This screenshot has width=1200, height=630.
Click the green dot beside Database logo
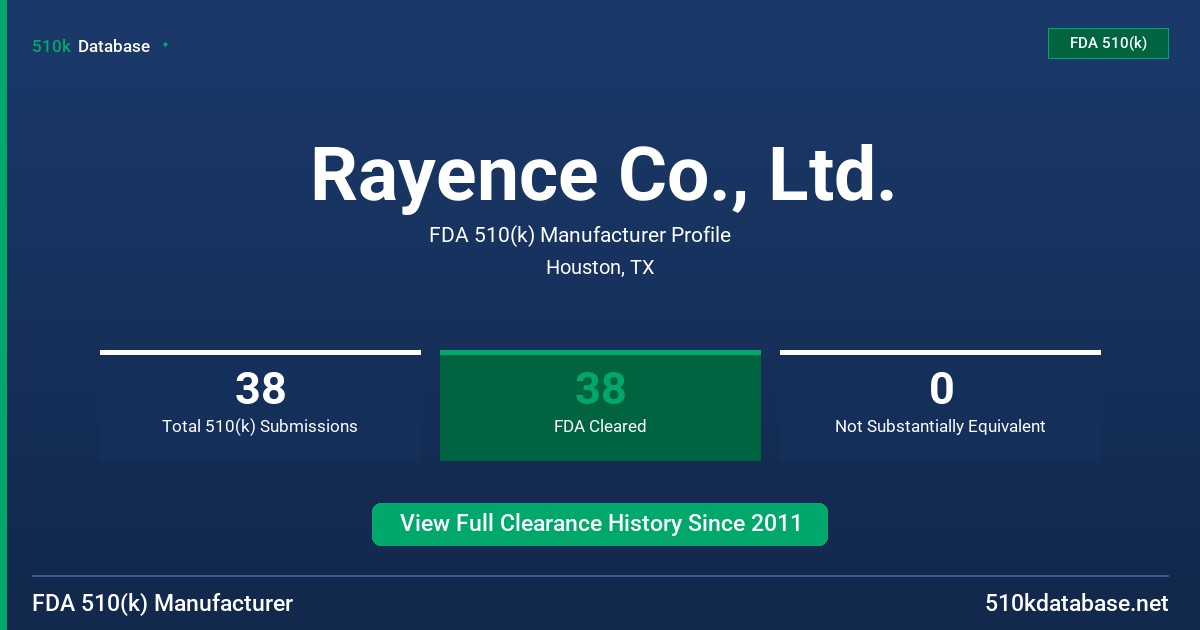[x=165, y=45]
